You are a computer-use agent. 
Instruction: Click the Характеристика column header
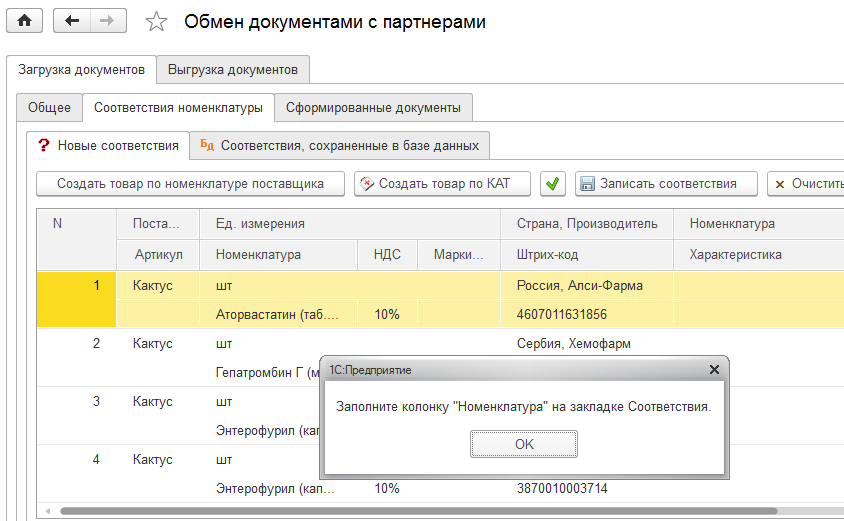pyautogui.click(x=758, y=254)
